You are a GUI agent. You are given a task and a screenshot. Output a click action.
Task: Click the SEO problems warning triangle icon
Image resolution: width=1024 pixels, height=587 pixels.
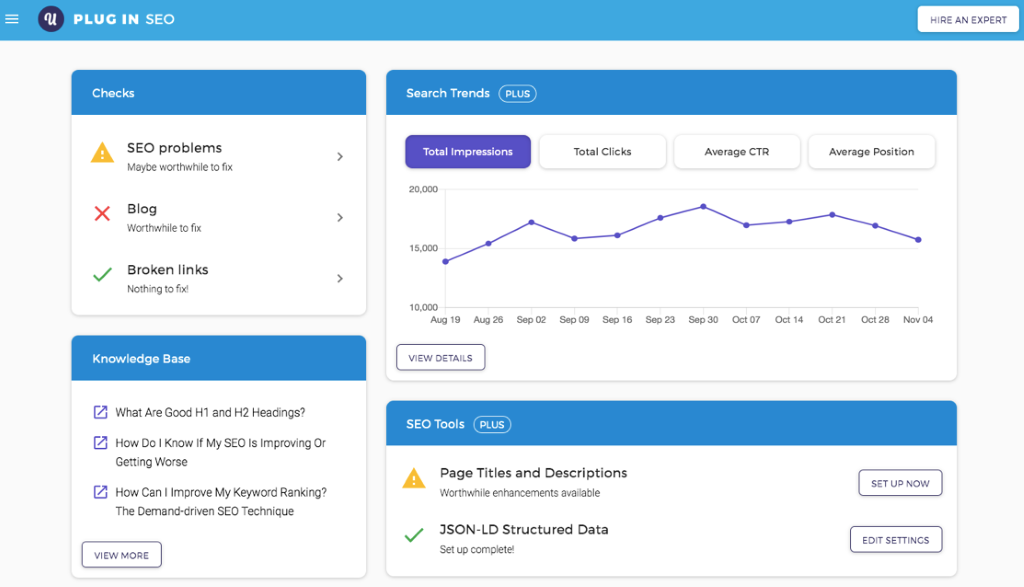pos(102,153)
